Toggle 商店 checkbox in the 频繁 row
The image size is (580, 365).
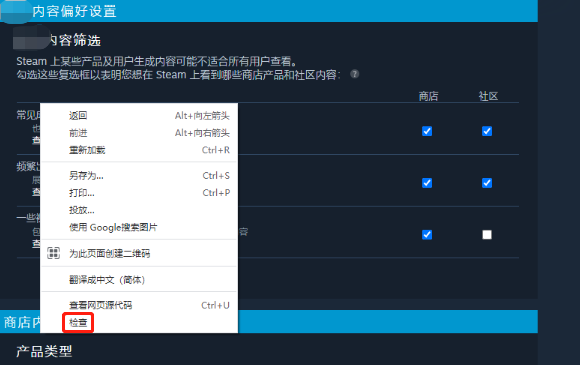[x=427, y=183]
